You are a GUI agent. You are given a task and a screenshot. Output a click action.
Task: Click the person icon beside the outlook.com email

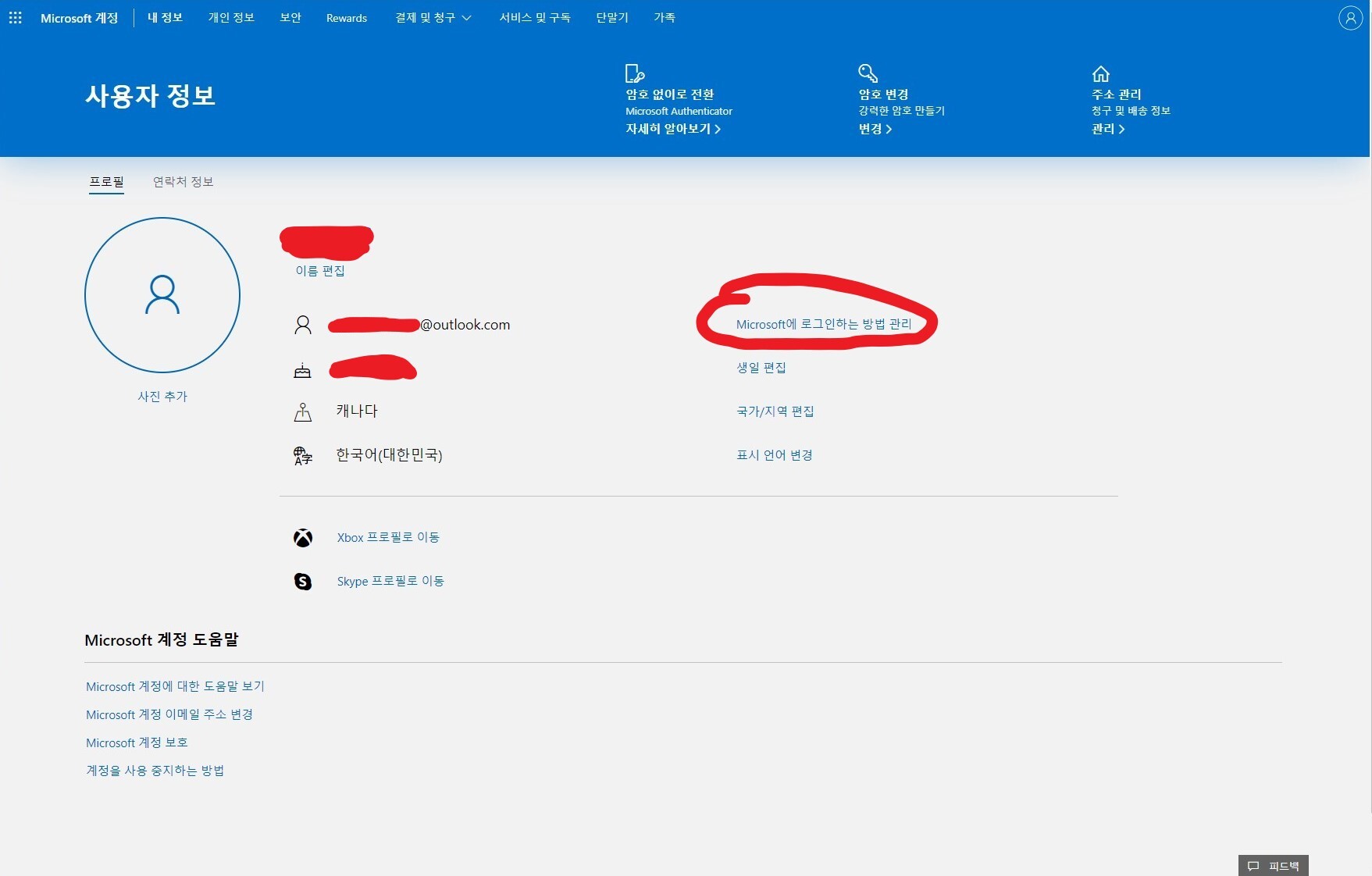tap(303, 325)
